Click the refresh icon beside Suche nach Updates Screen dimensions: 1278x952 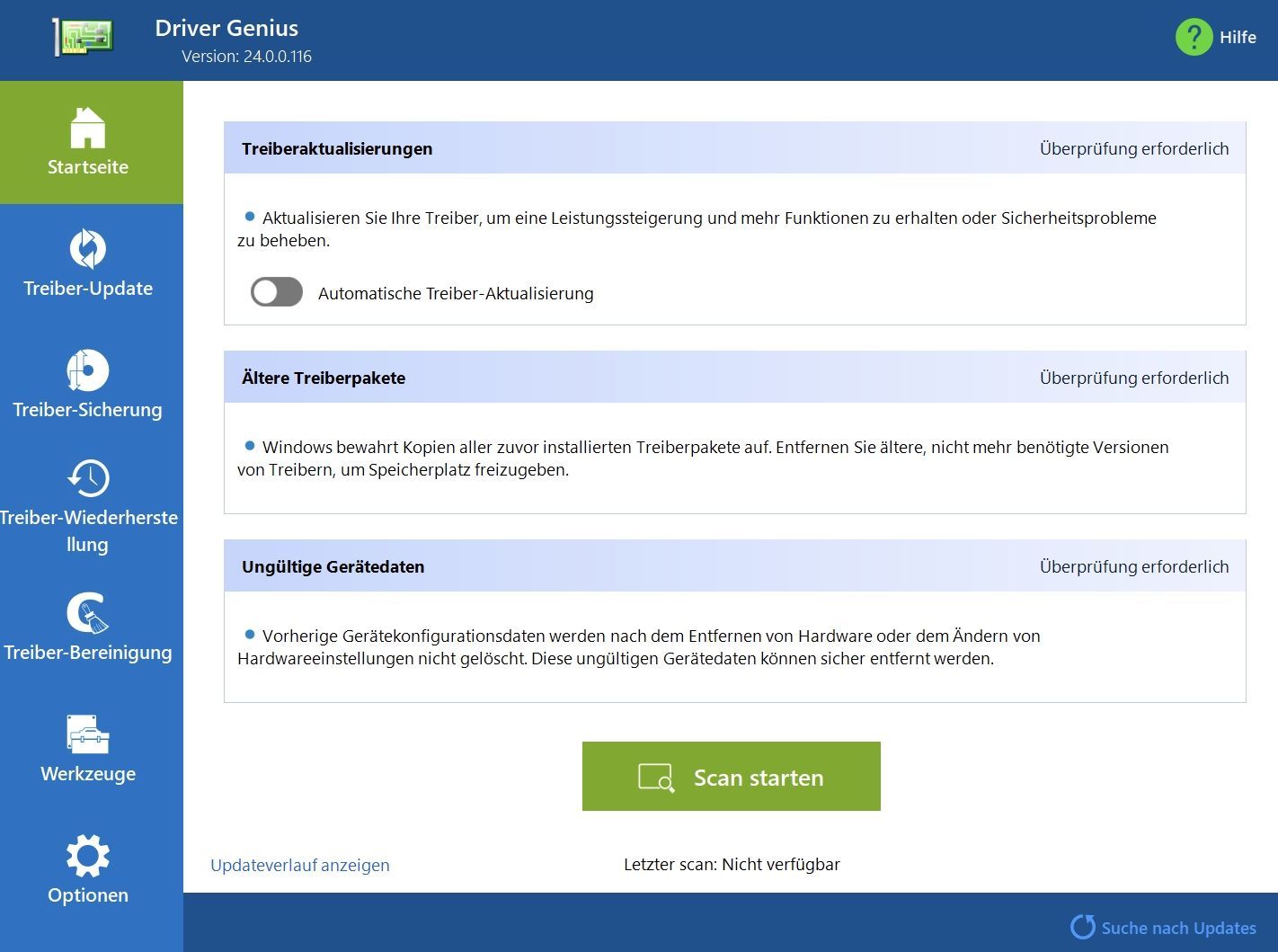click(x=1083, y=927)
